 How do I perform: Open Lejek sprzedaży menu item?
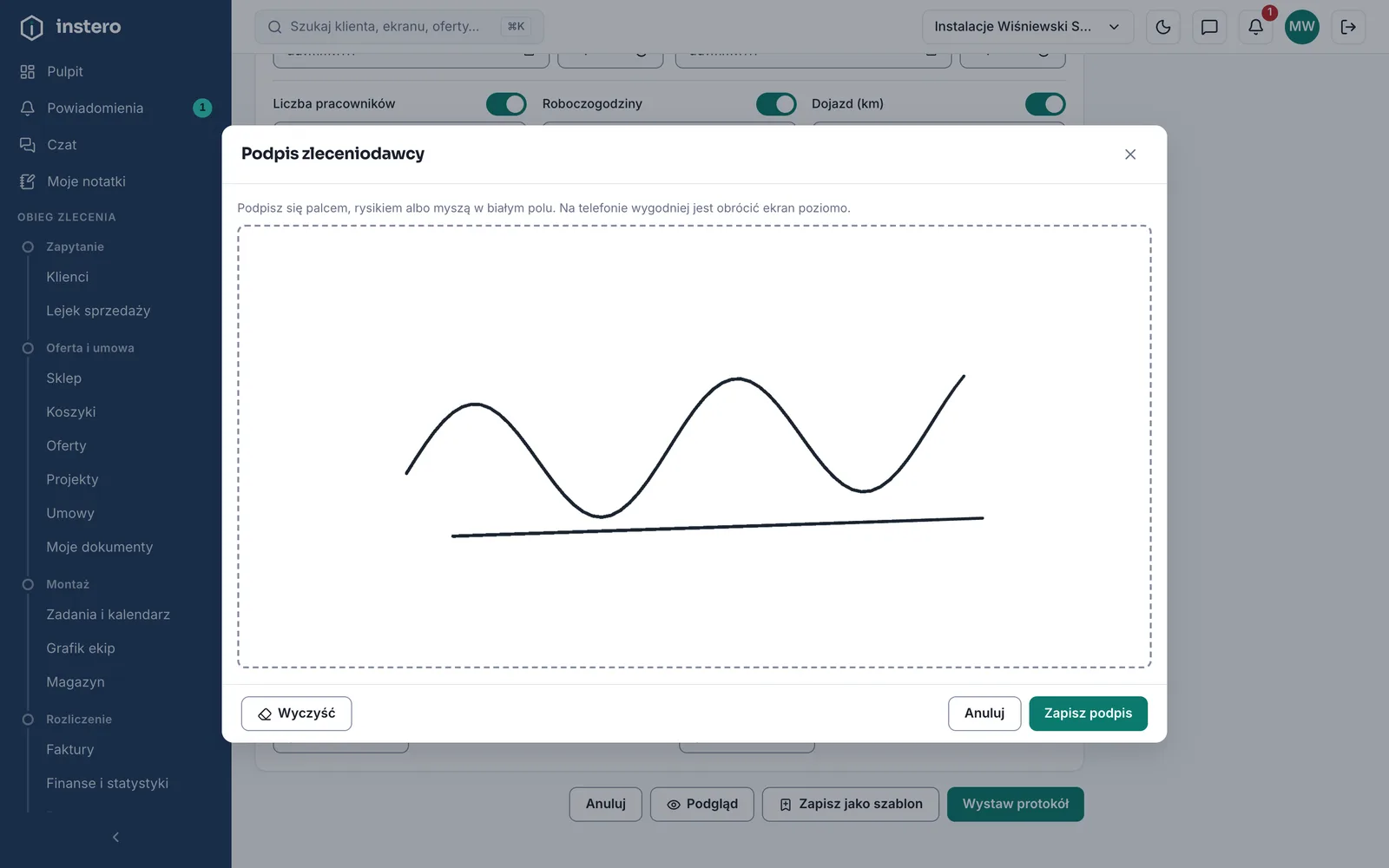pos(98,311)
